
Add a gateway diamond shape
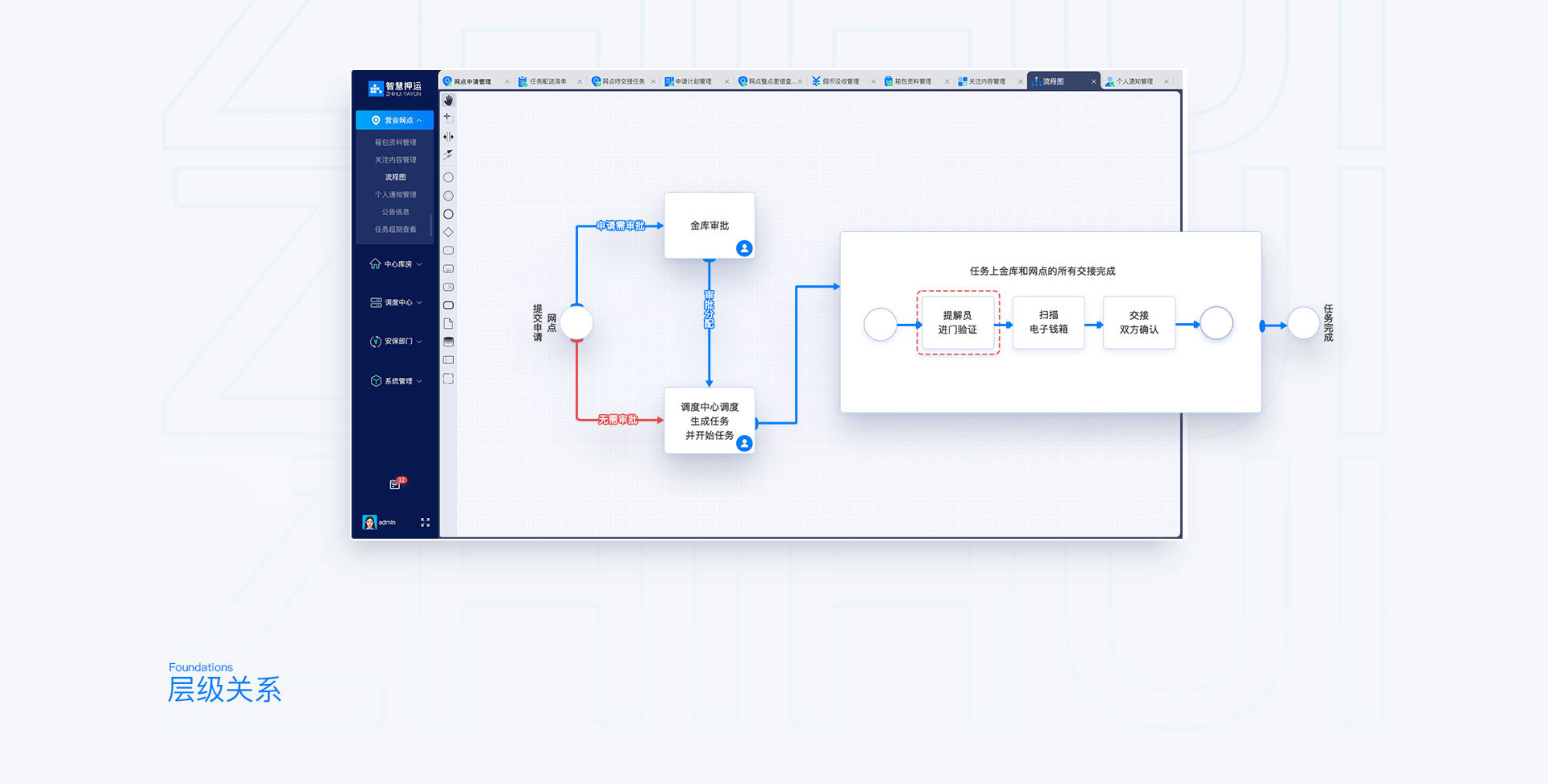point(448,232)
